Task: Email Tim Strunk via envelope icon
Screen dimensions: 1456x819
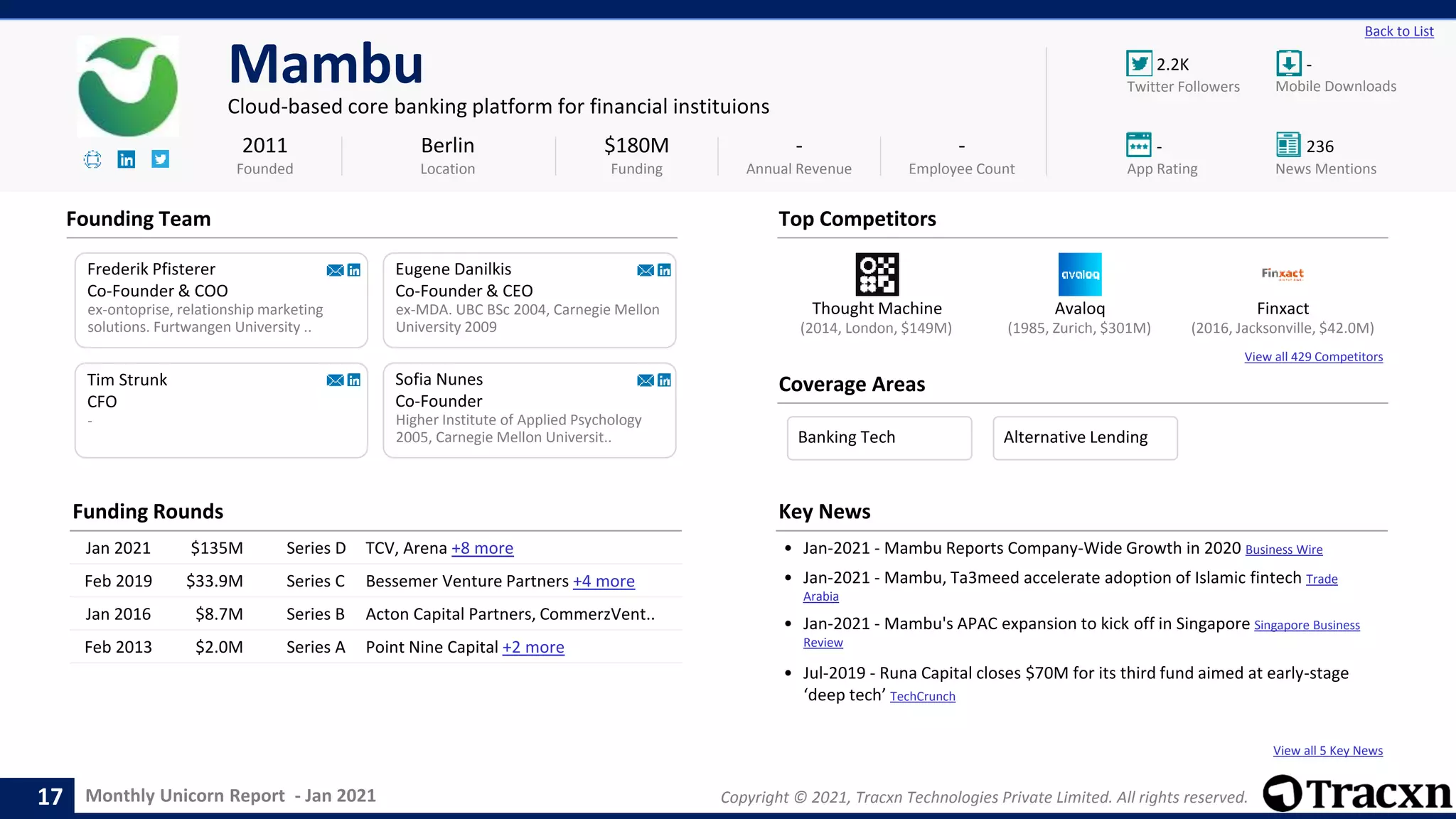Action: point(335,380)
